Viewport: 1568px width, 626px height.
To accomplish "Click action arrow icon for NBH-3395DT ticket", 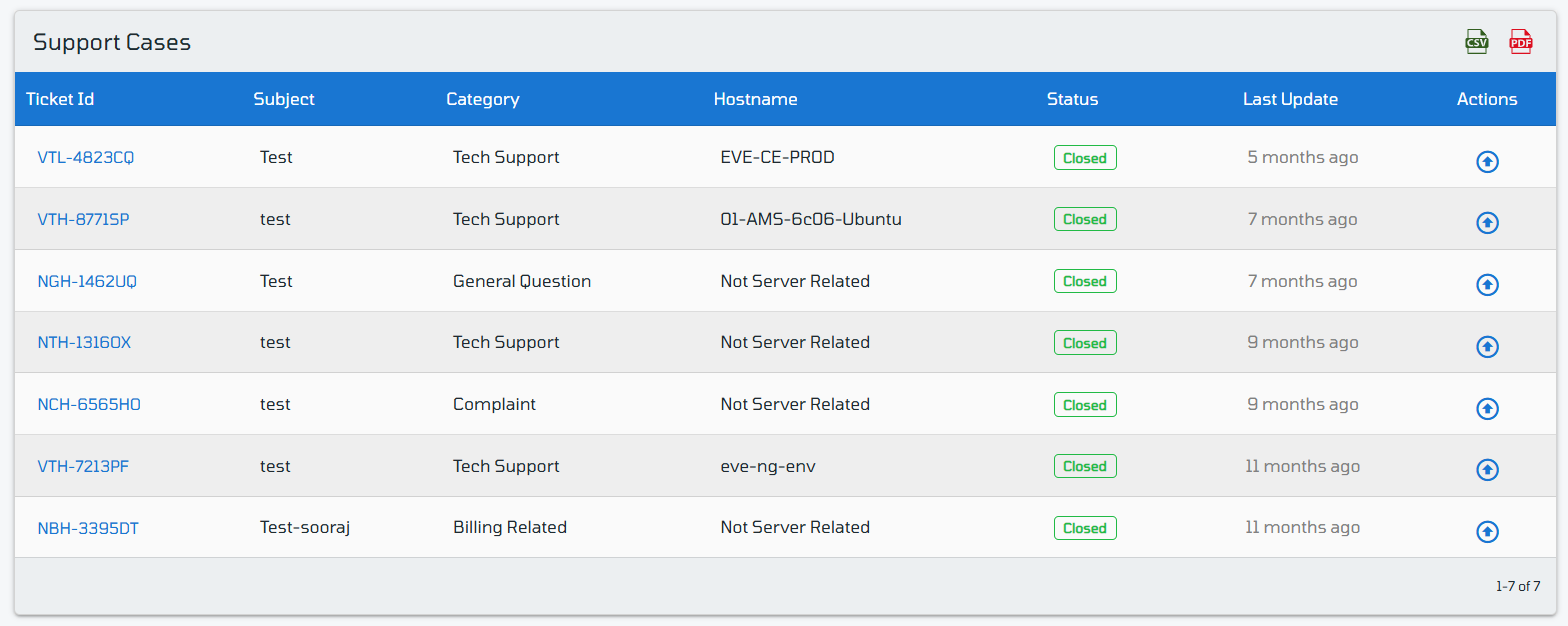I will (x=1487, y=532).
